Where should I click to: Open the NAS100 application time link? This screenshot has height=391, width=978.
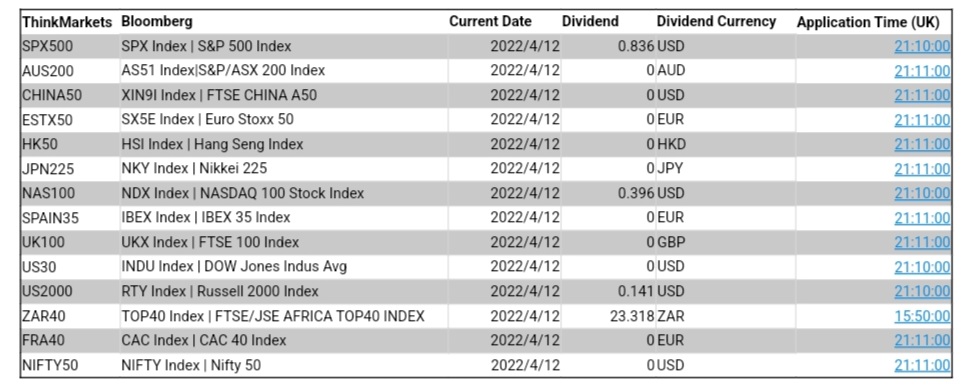(922, 194)
